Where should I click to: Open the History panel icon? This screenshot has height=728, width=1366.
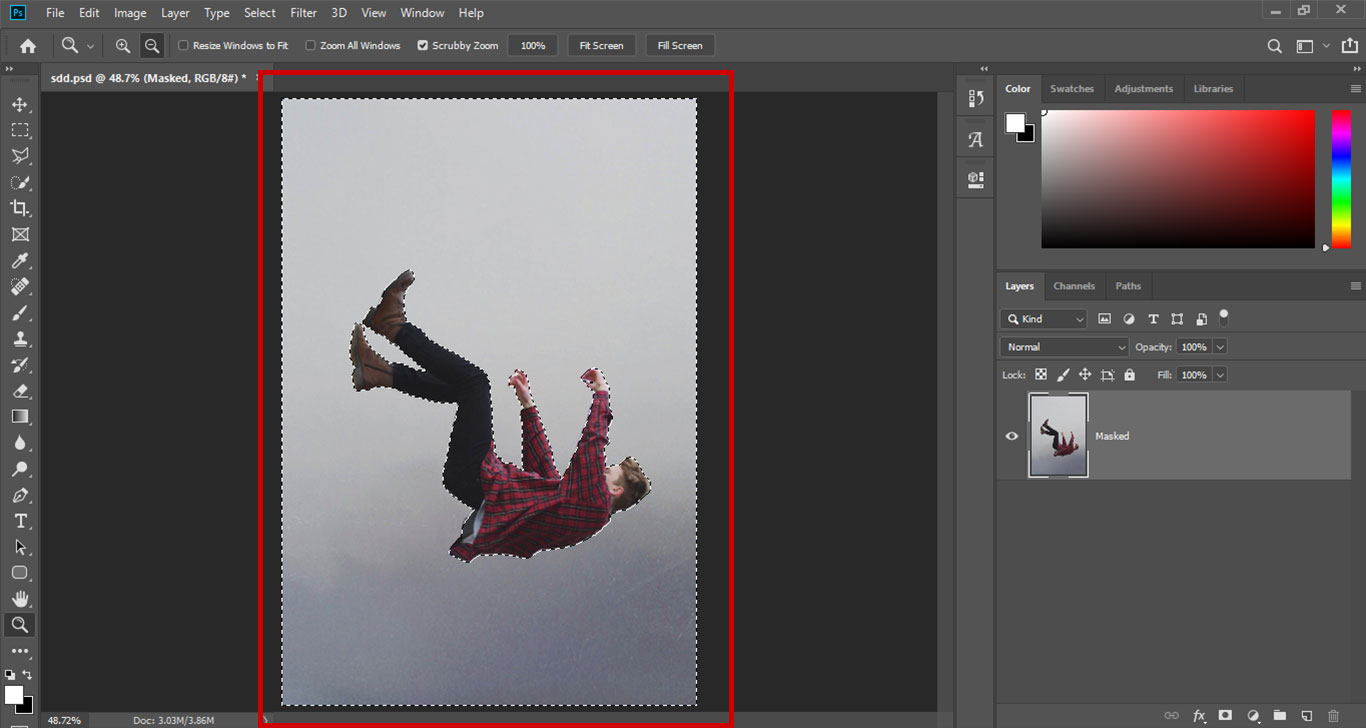[x=976, y=98]
